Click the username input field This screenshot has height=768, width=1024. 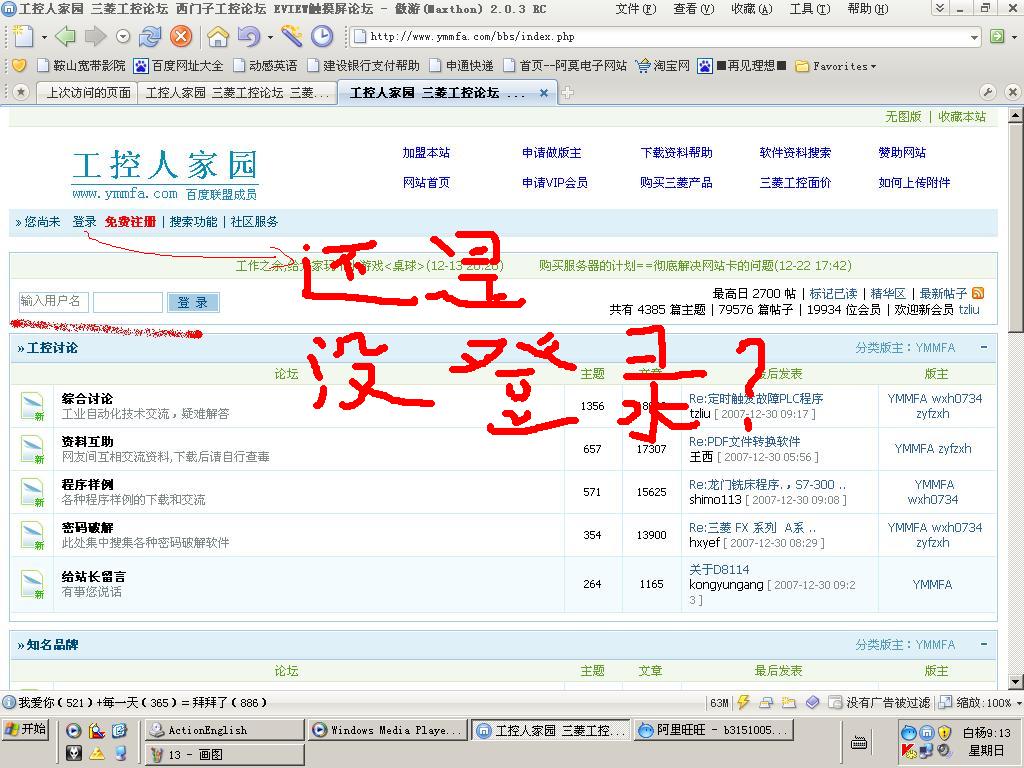[x=53, y=301]
